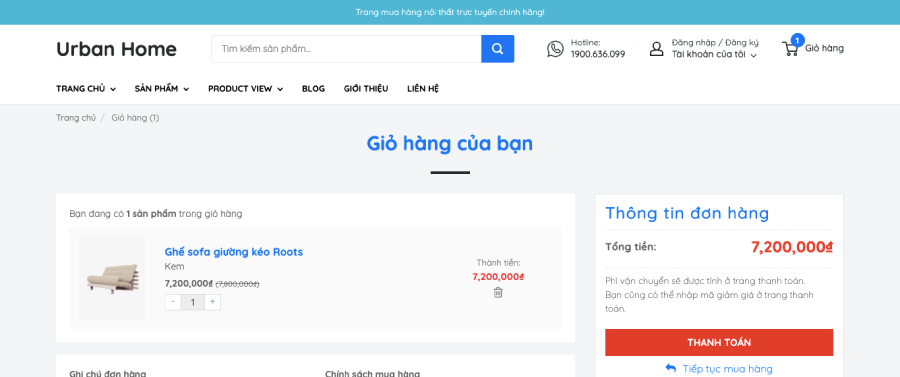Viewport: 900px width, 377px height.
Task: Focus the Tìm kiếm sản phẩm search box
Action: (346, 49)
